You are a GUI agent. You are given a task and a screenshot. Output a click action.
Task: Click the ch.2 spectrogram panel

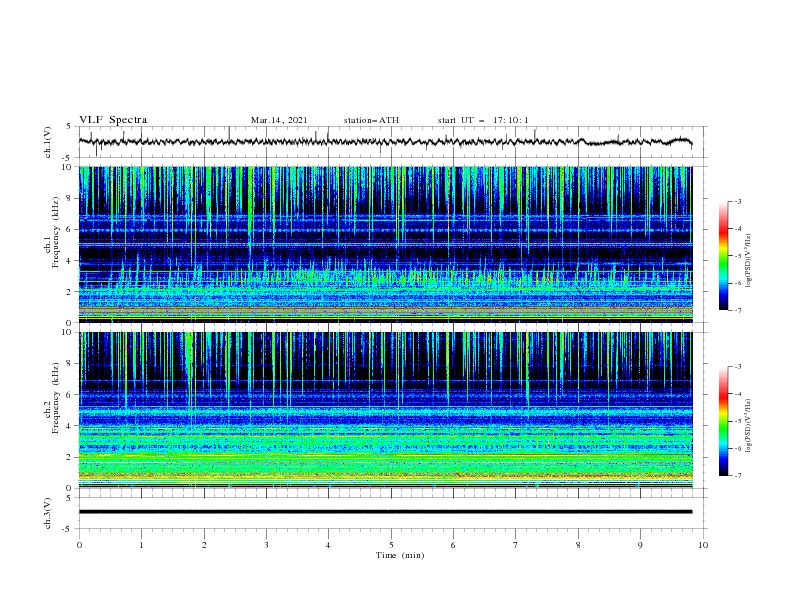pyautogui.click(x=386, y=410)
